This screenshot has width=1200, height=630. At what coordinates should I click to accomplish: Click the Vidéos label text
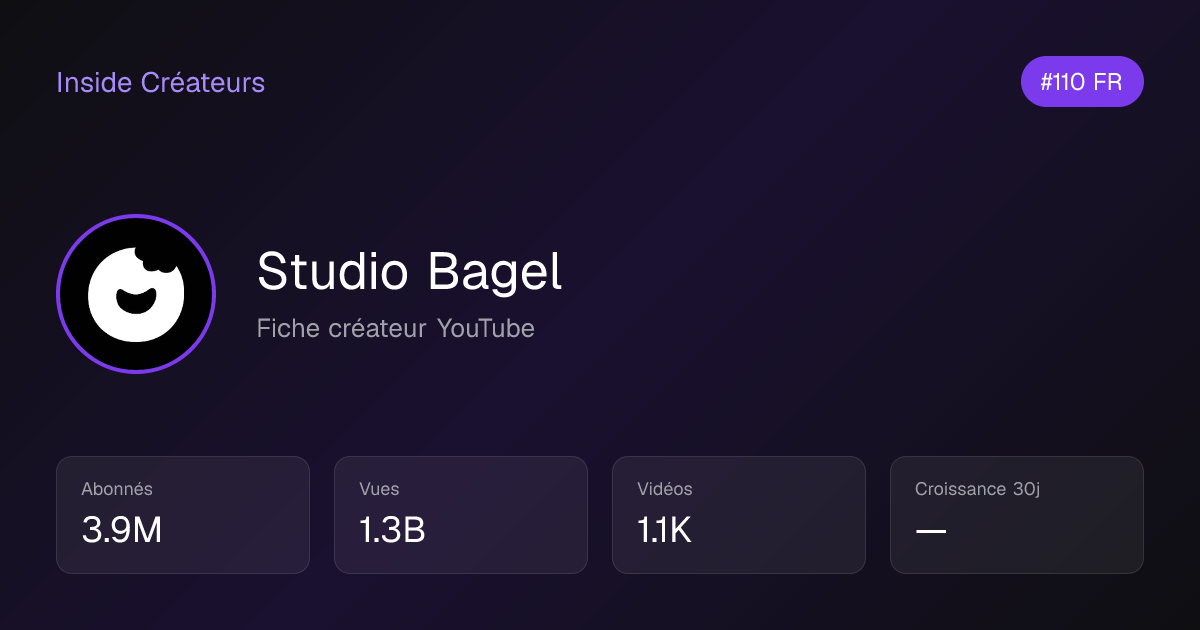click(x=665, y=489)
